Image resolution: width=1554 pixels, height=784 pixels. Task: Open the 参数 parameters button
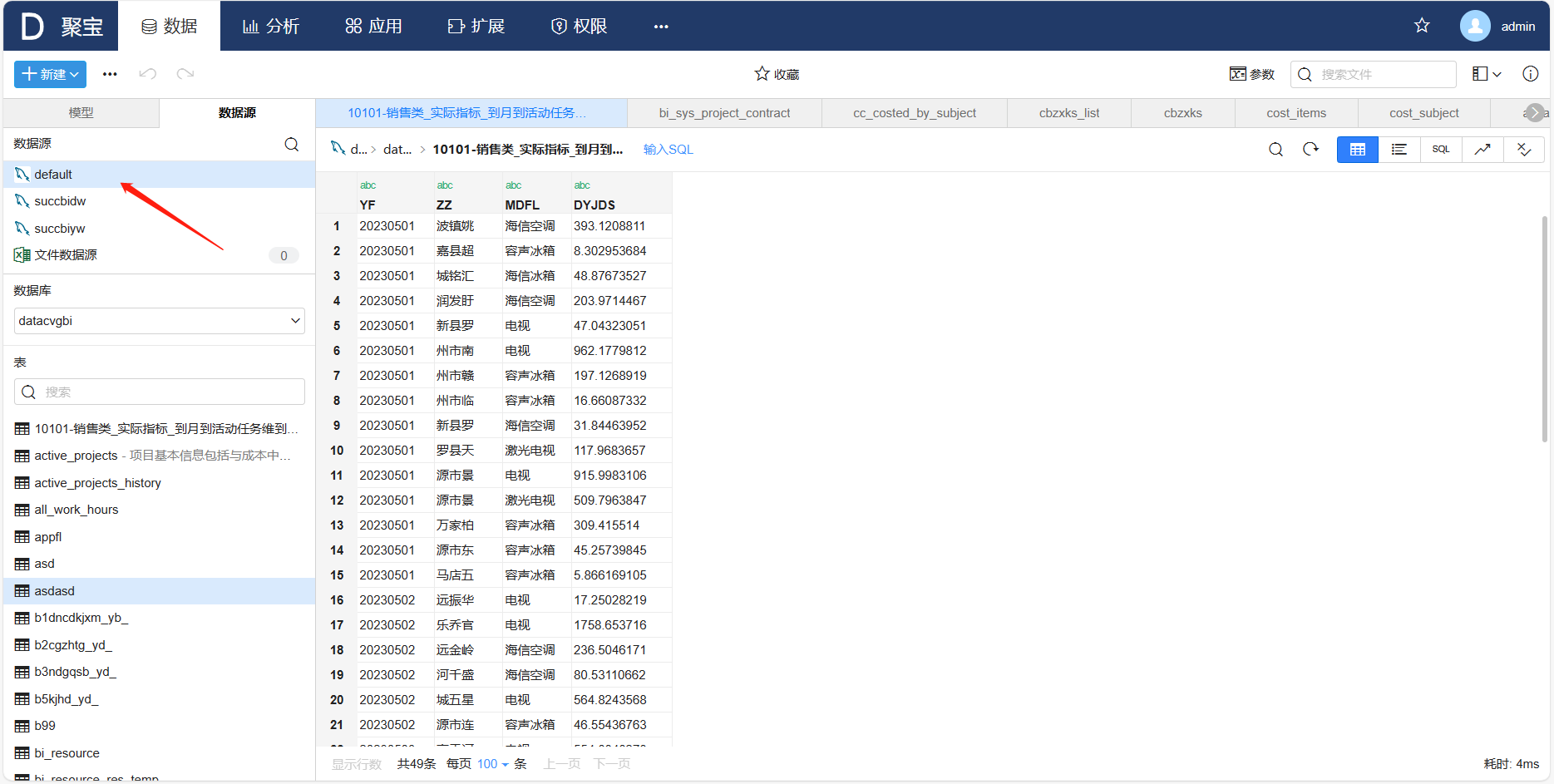pos(1252,74)
